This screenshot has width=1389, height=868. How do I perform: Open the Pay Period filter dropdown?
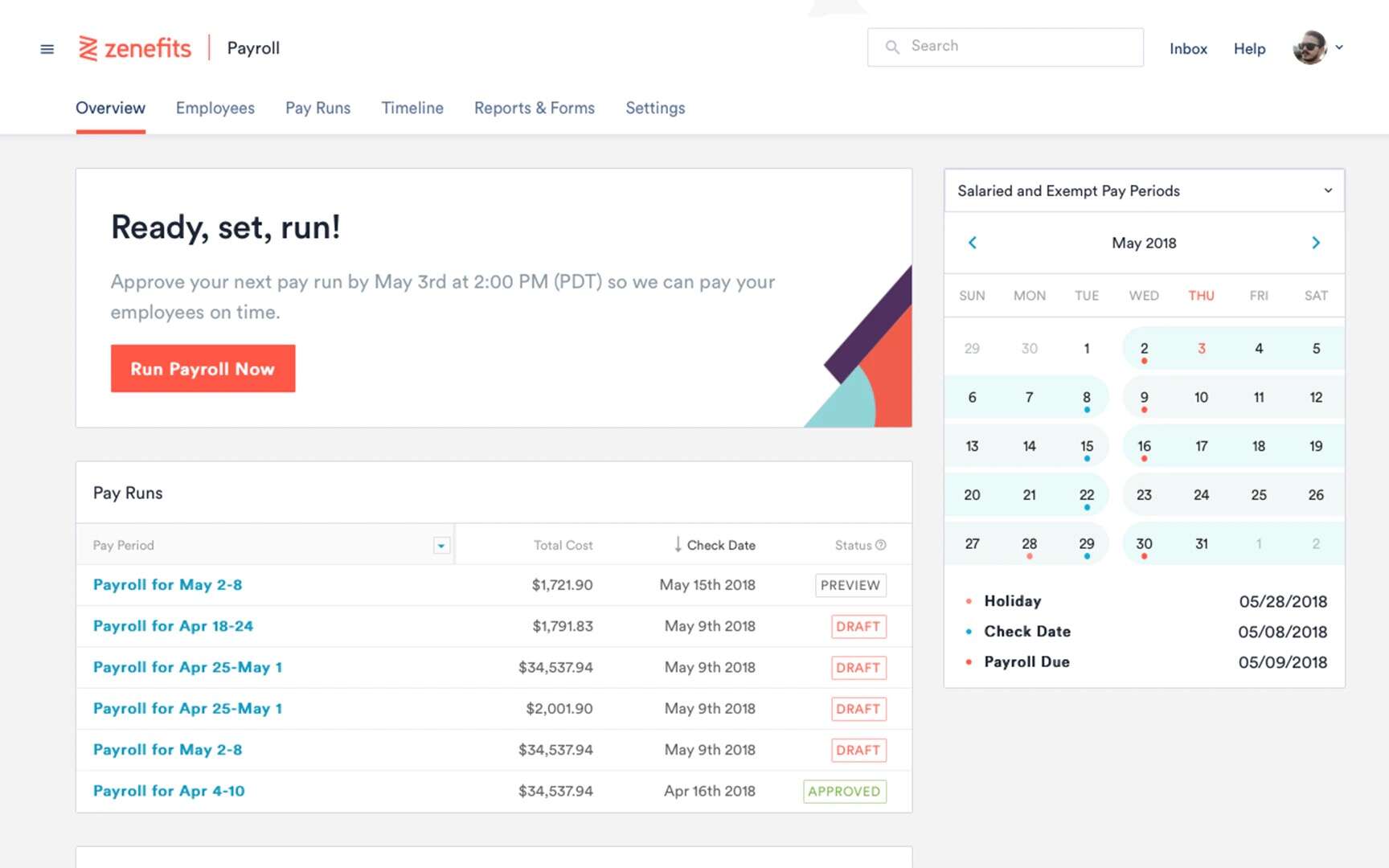pos(440,545)
